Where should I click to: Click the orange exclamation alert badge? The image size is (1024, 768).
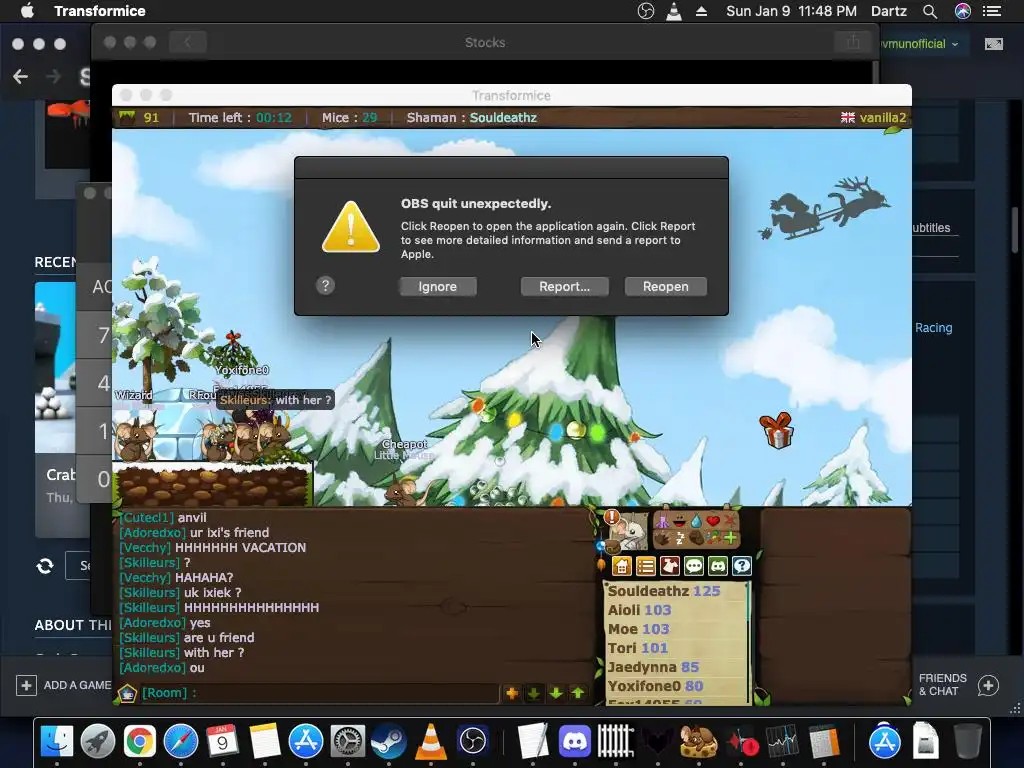pos(612,517)
